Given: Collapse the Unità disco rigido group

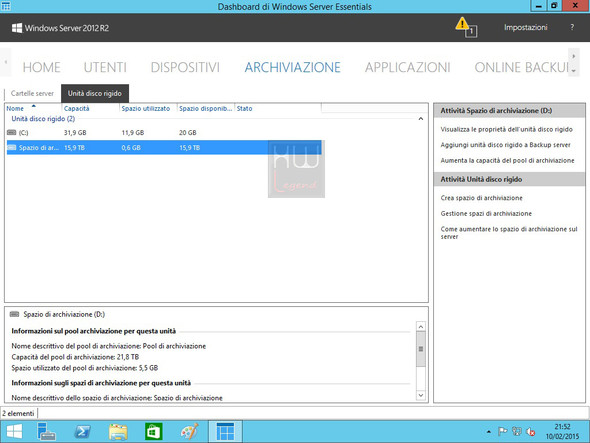Looking at the screenshot, I should pos(421,119).
